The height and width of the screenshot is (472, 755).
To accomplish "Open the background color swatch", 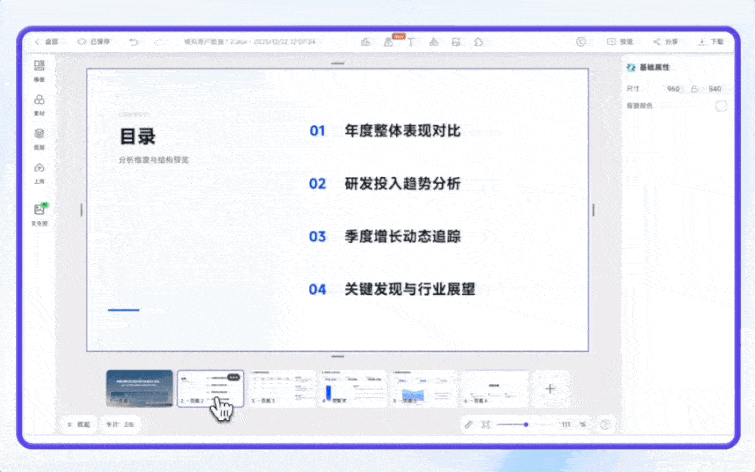I will pyautogui.click(x=721, y=106).
